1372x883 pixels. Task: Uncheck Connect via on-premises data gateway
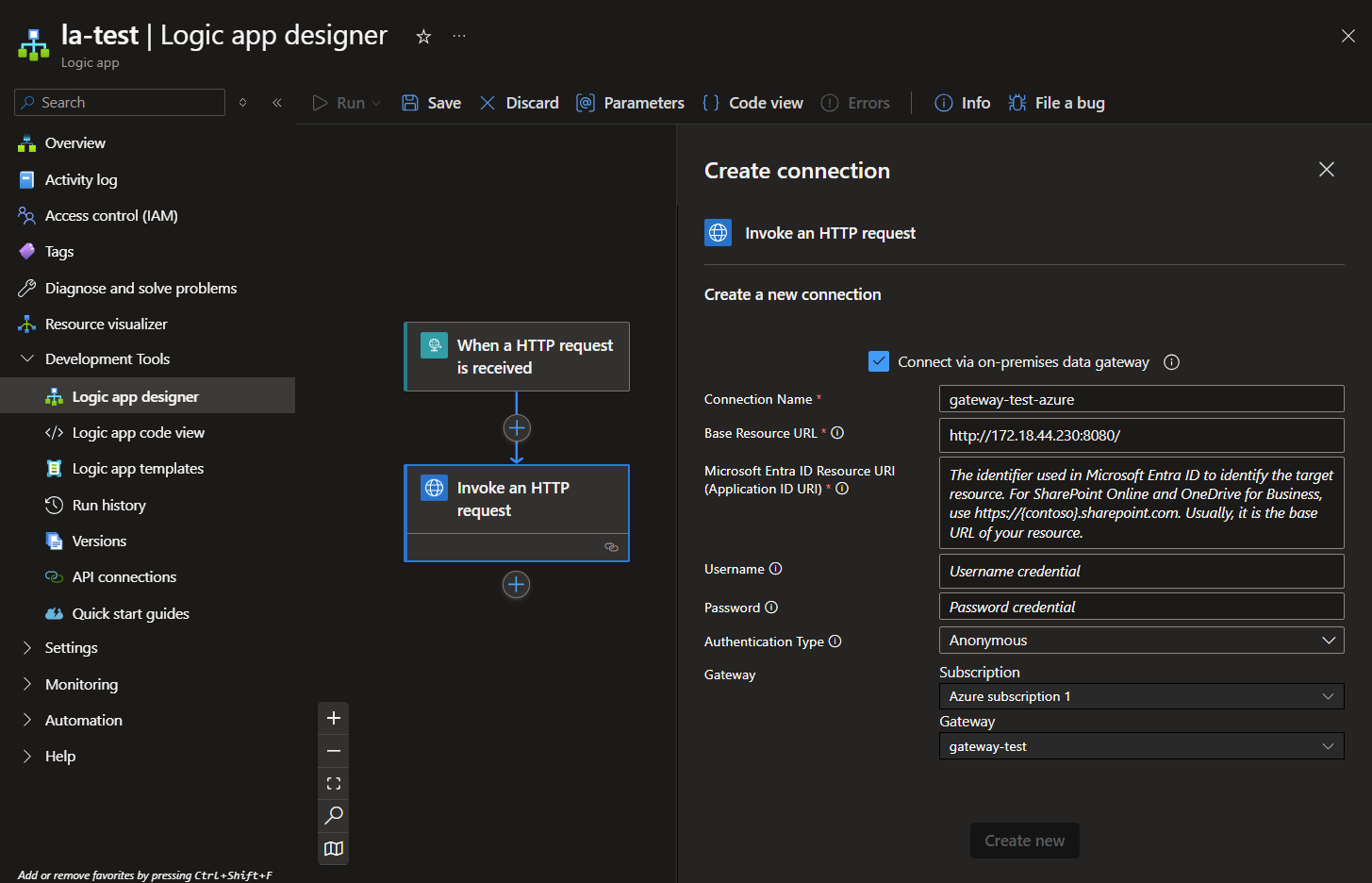click(x=879, y=361)
